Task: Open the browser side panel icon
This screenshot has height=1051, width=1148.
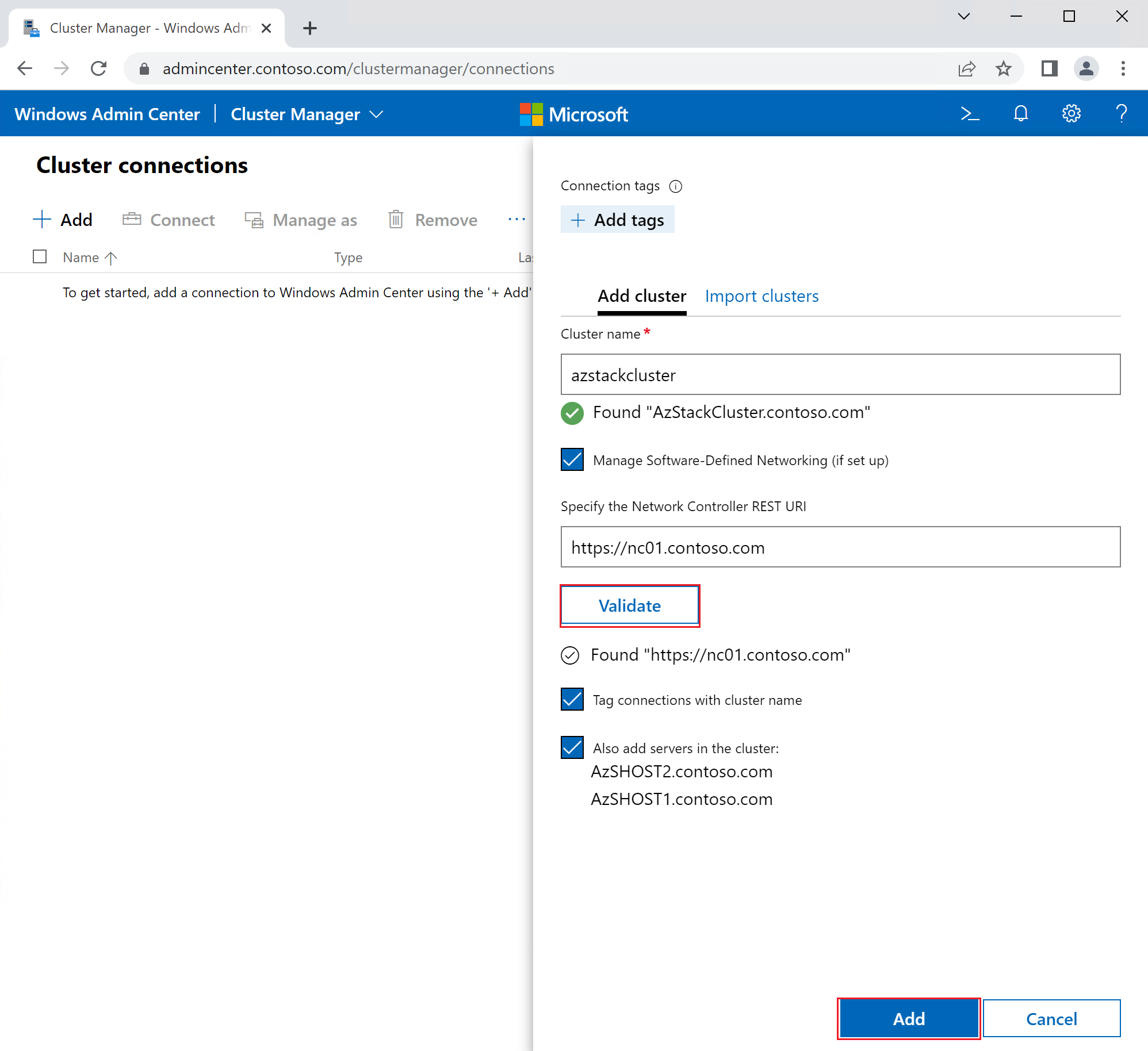Action: 1049,69
